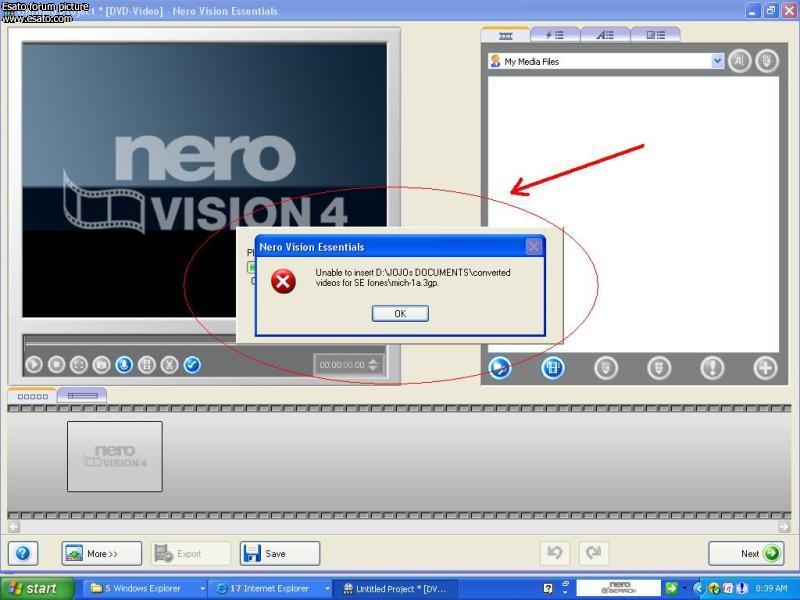Viewport: 800px width, 600px height.
Task: Click the exclamation mark round button
Action: pos(712,367)
